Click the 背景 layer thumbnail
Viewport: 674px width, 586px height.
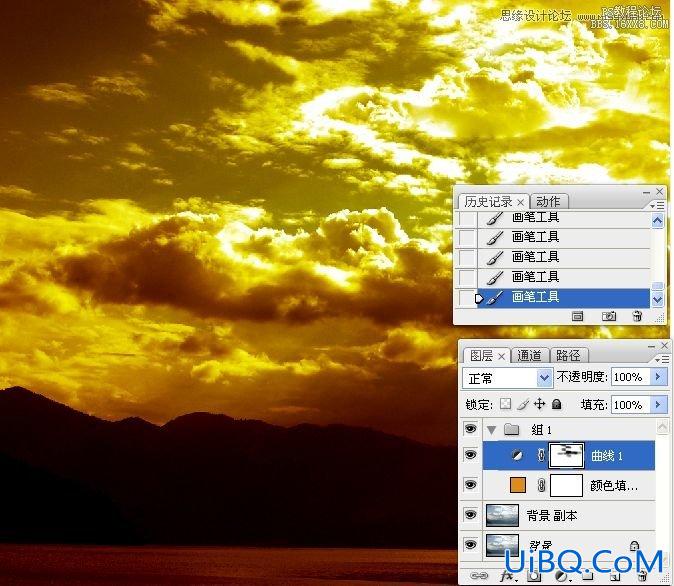[x=502, y=544]
